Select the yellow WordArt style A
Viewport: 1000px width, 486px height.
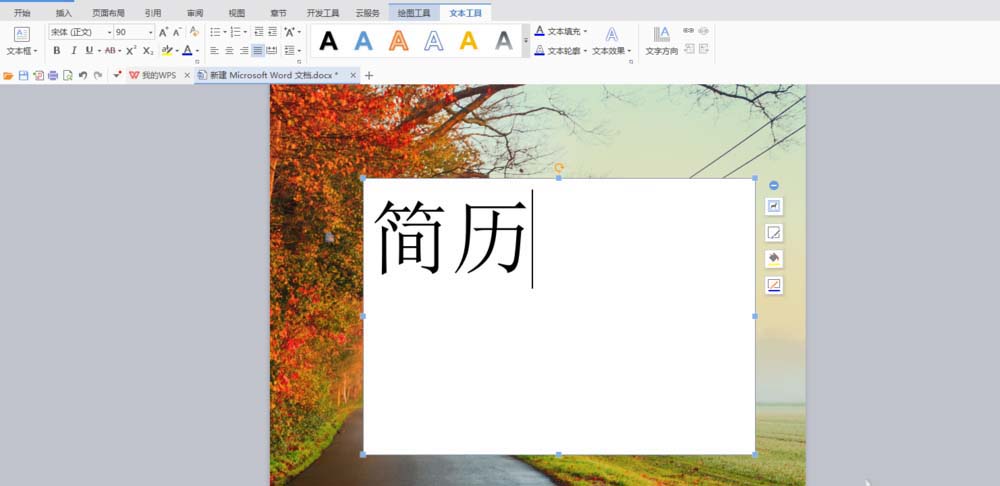(x=469, y=41)
